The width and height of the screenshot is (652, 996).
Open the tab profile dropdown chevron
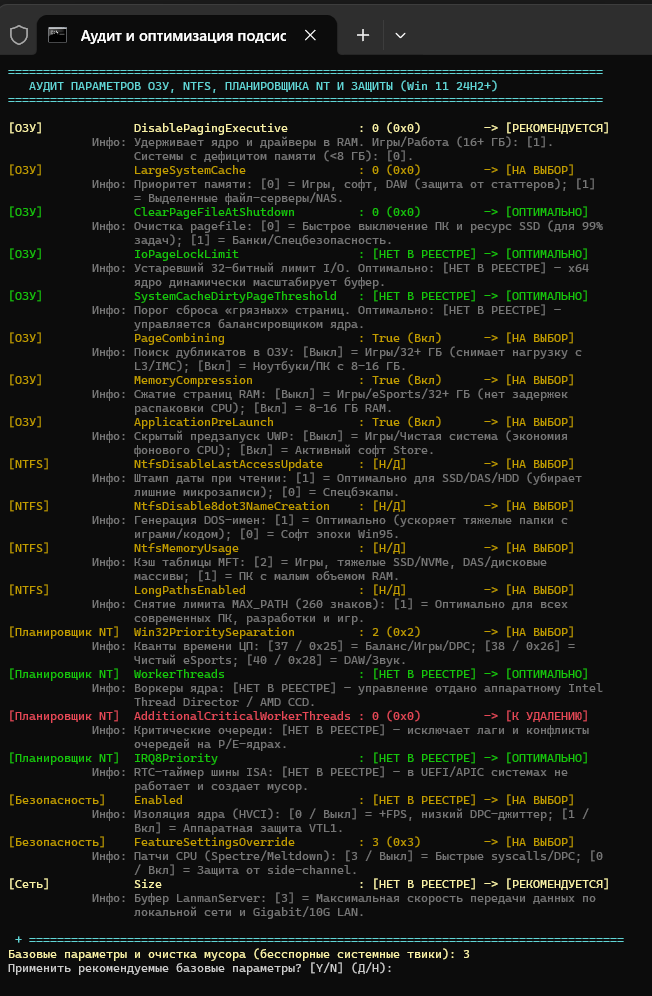click(400, 36)
